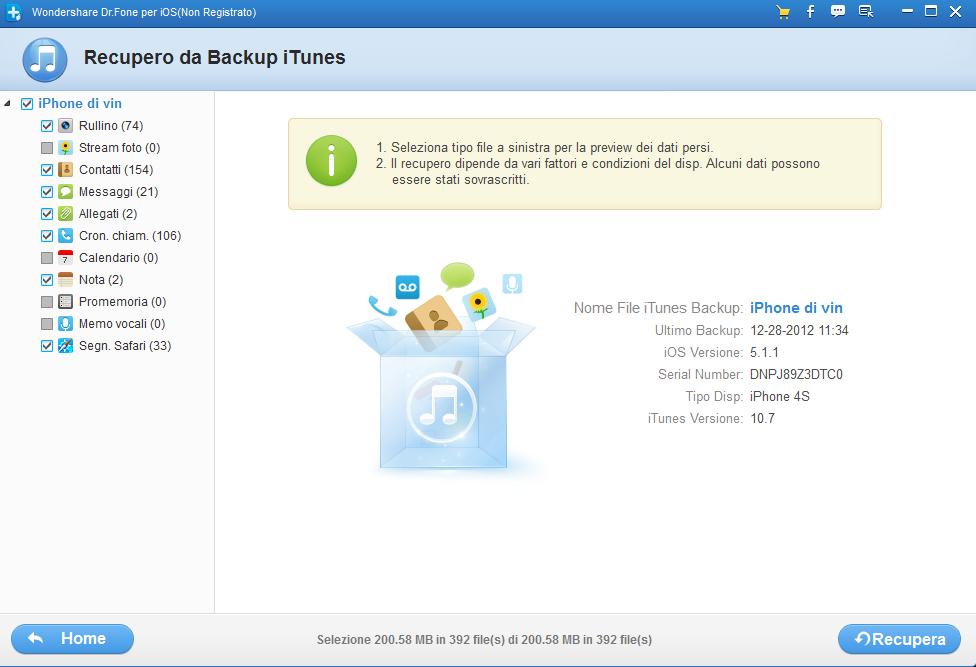Select the Cron. chiam. (106) category
The image size is (976, 667).
[x=130, y=236]
